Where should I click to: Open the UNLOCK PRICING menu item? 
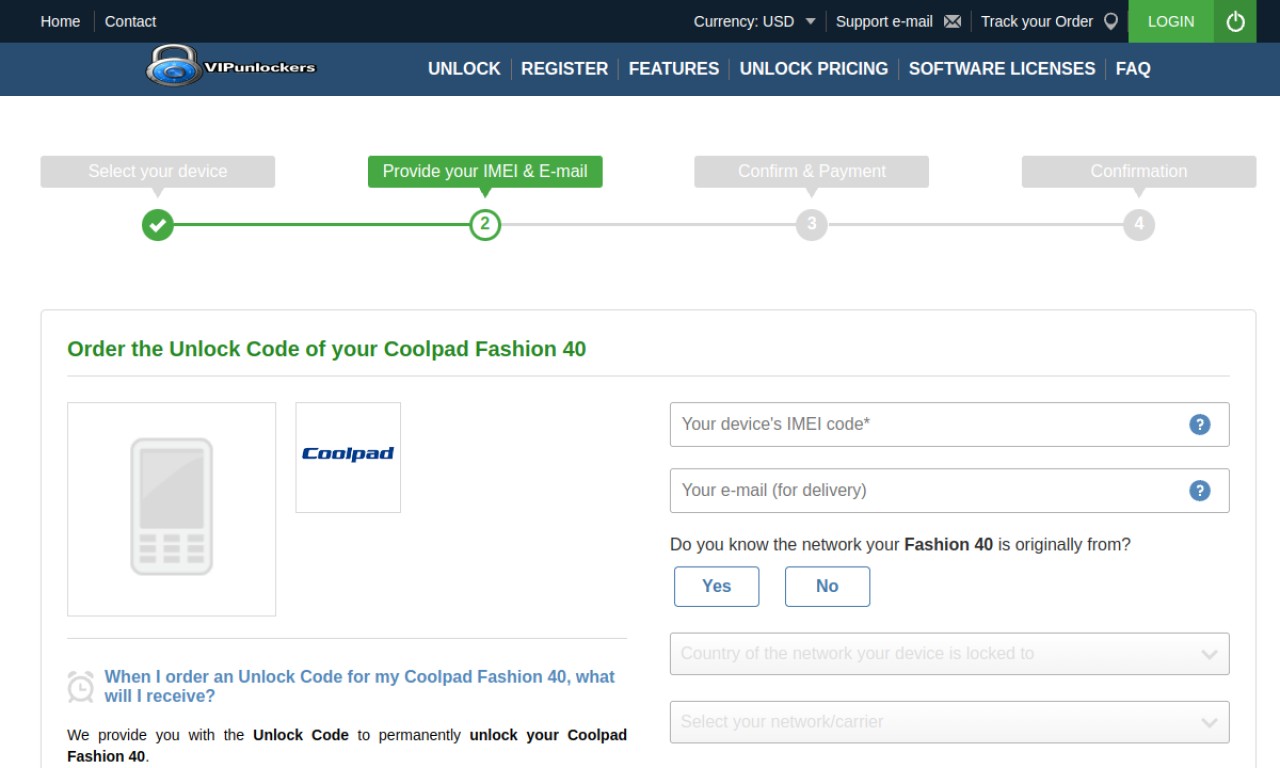point(814,69)
